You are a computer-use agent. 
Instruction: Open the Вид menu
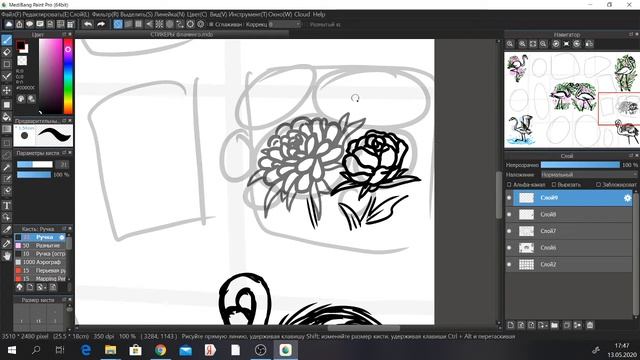click(218, 14)
